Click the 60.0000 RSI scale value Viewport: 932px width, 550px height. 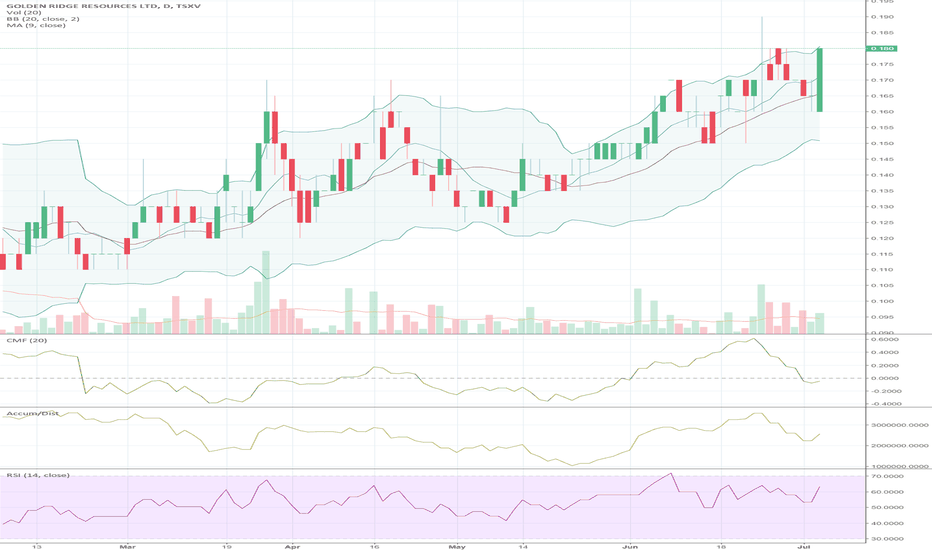pyautogui.click(x=887, y=492)
